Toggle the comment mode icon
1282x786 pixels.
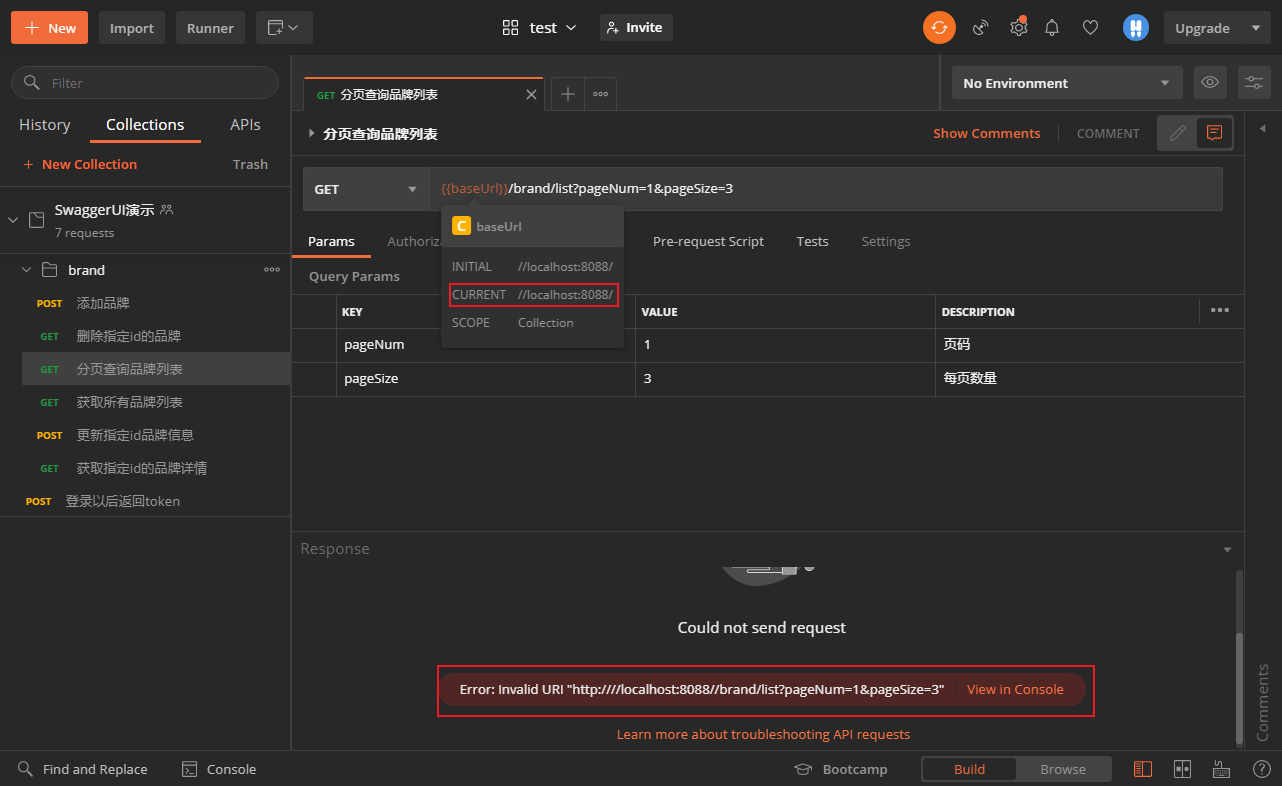pyautogui.click(x=1215, y=133)
